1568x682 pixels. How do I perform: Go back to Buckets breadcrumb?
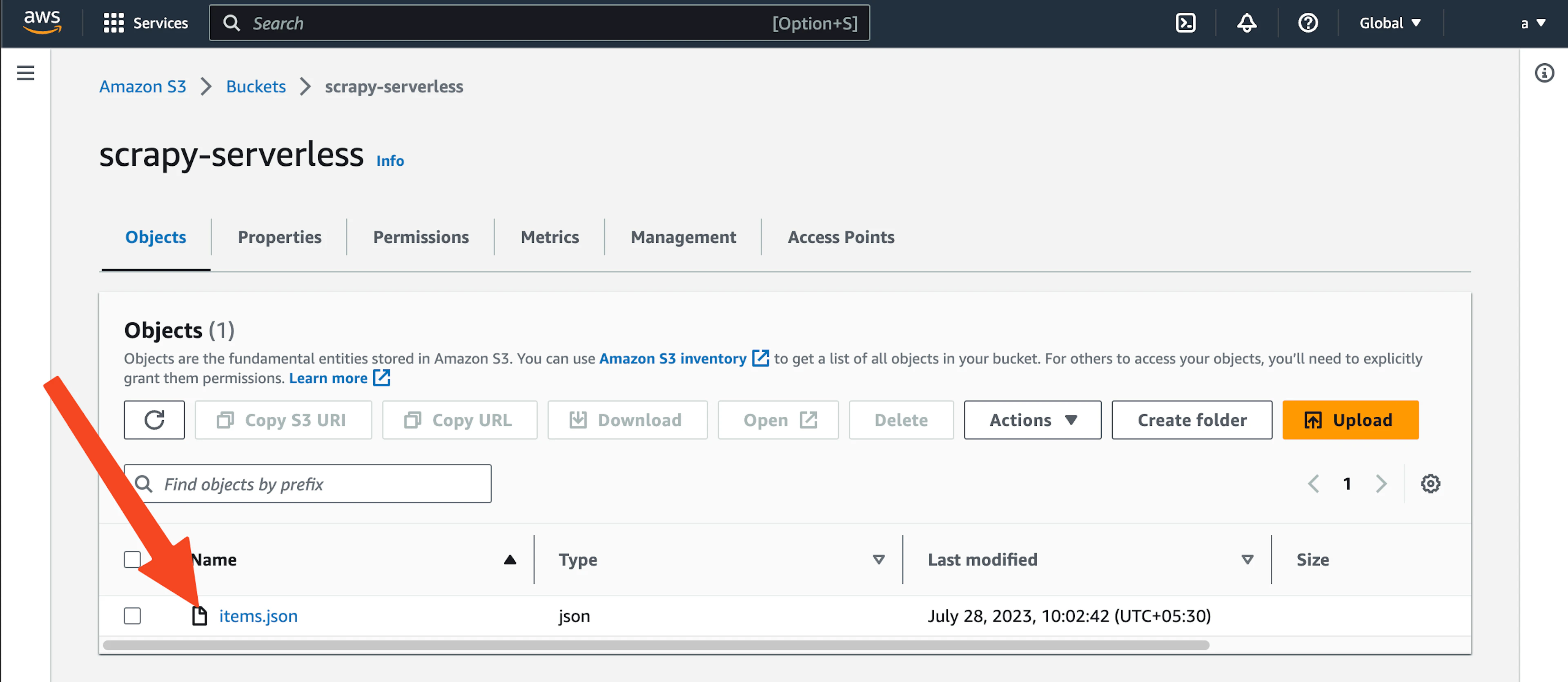(256, 87)
